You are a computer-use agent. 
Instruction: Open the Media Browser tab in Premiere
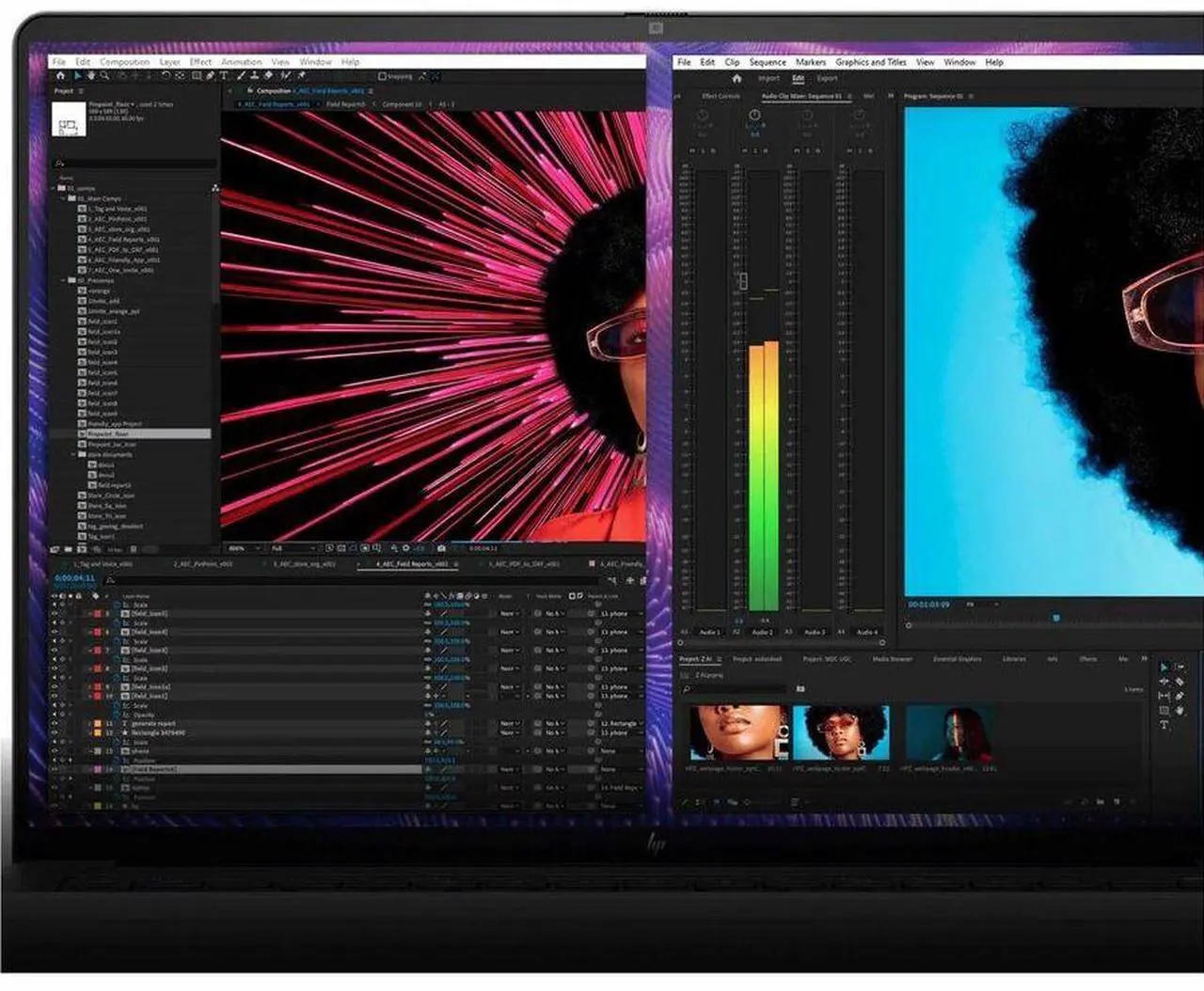[x=892, y=659]
